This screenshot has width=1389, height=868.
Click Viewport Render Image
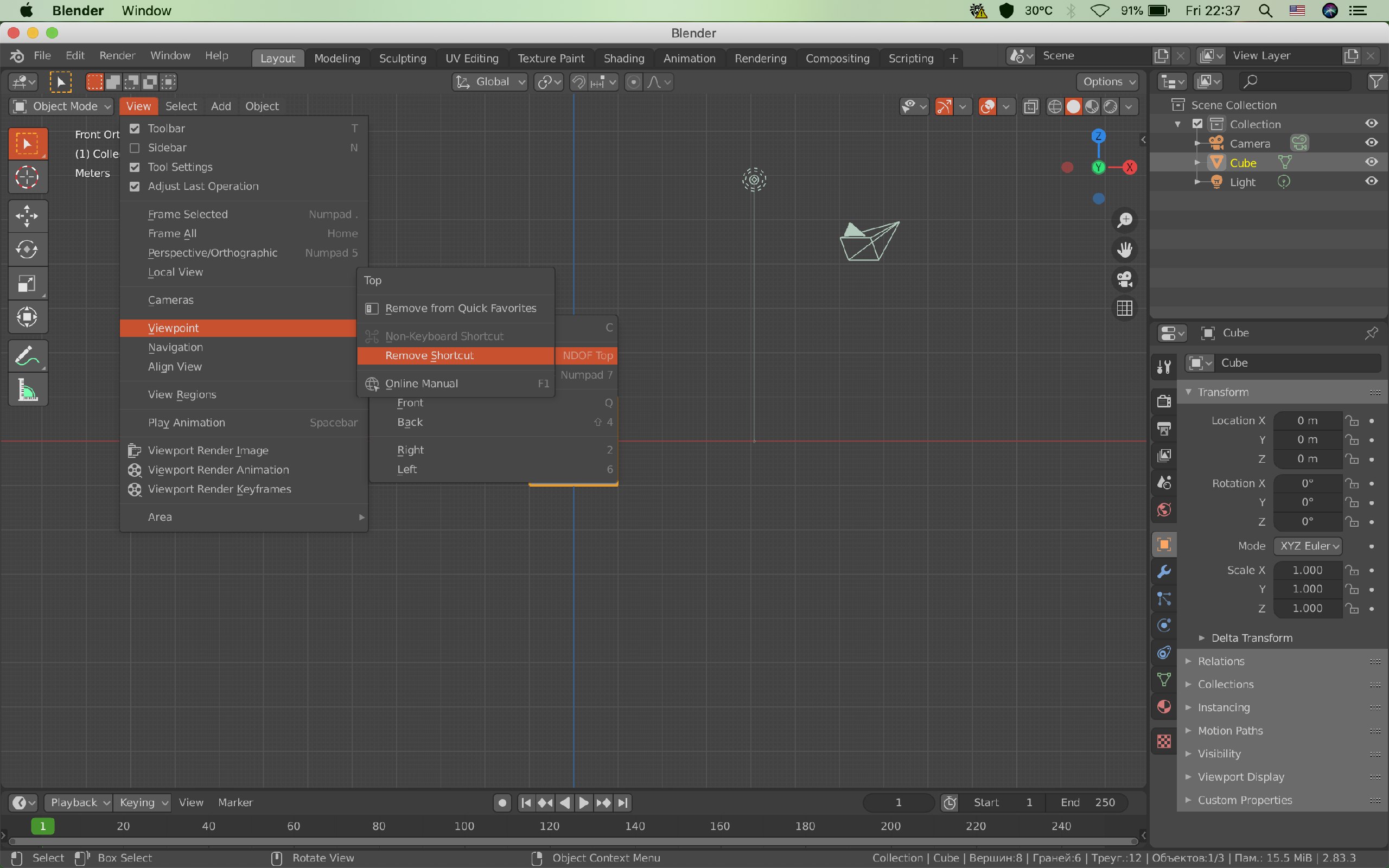click(x=244, y=451)
